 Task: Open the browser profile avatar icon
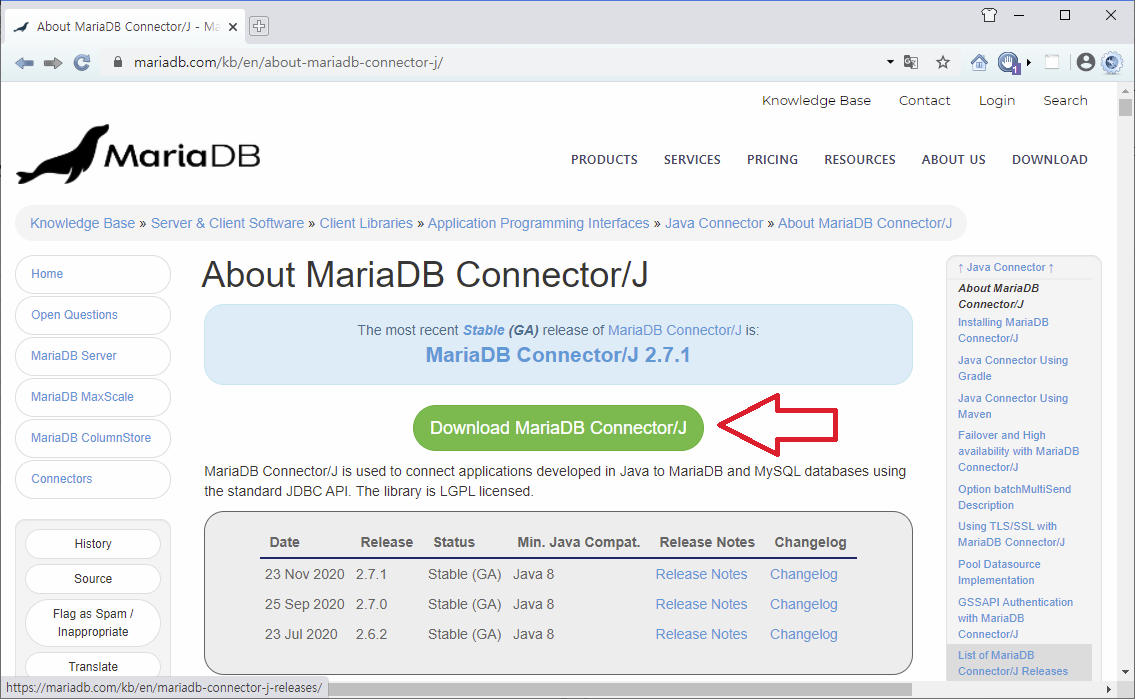coord(1085,62)
